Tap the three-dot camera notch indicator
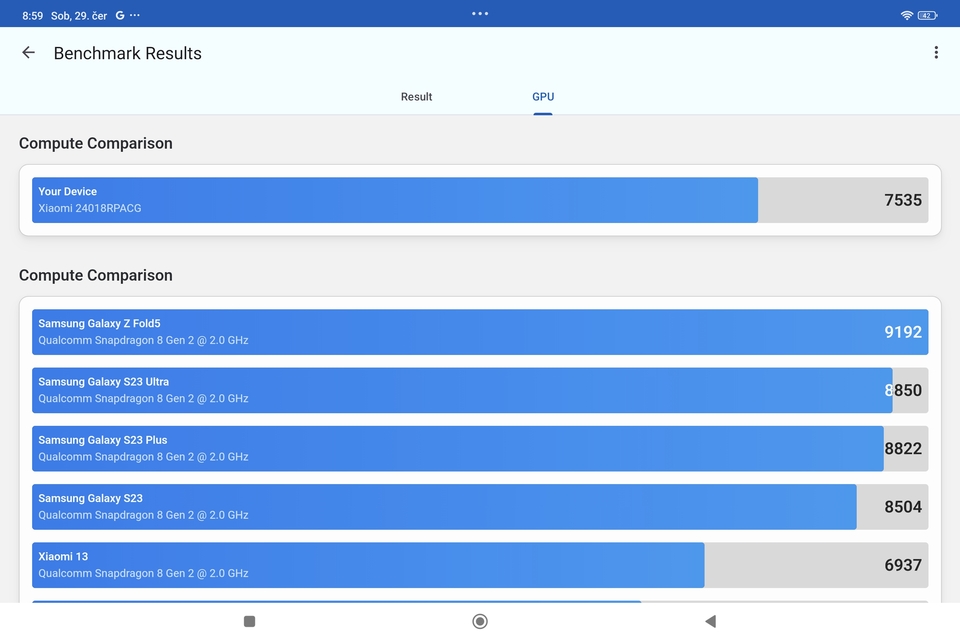This screenshot has width=960, height=640. tap(480, 13)
